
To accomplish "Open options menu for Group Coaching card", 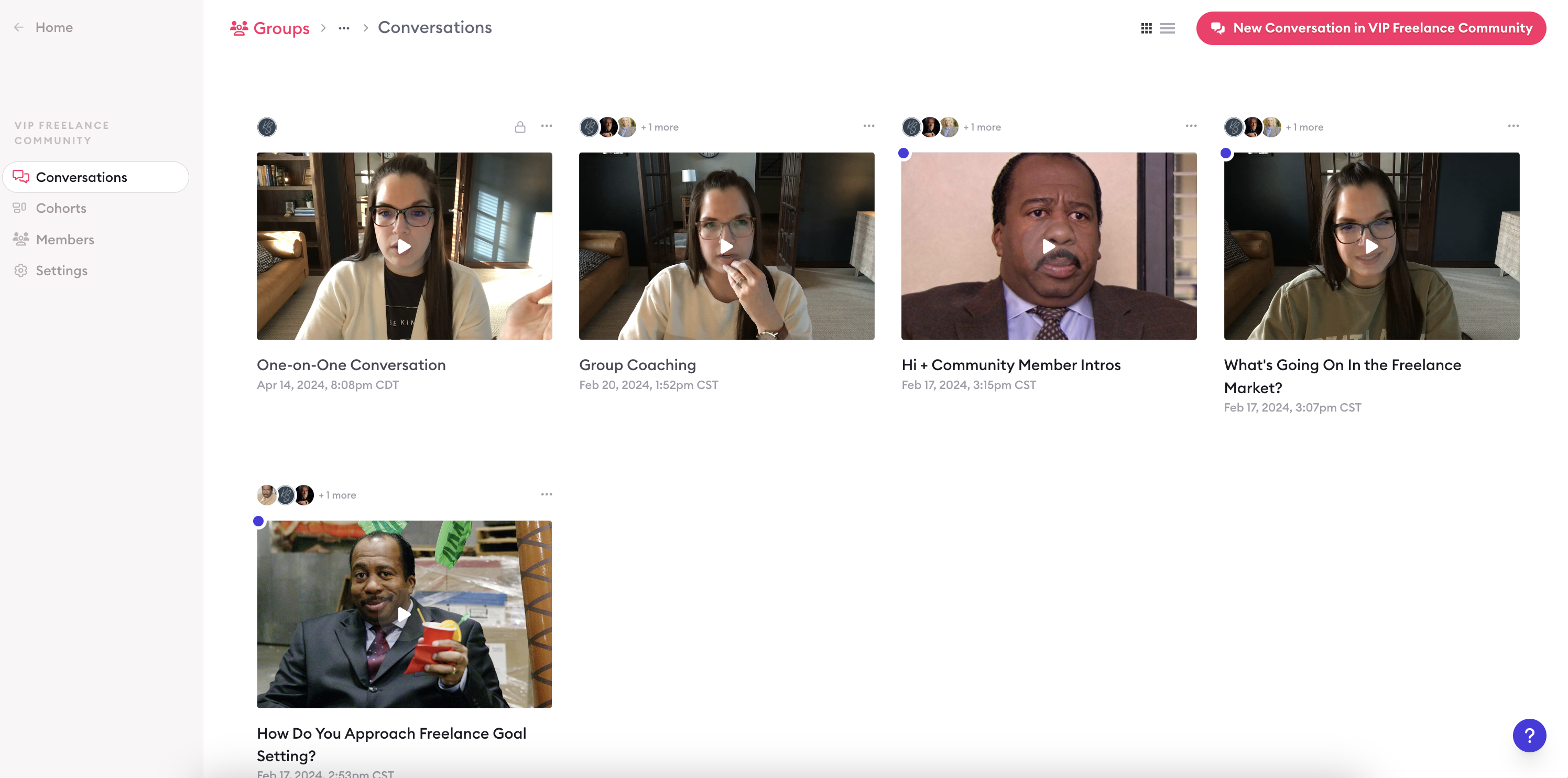I will click(868, 126).
